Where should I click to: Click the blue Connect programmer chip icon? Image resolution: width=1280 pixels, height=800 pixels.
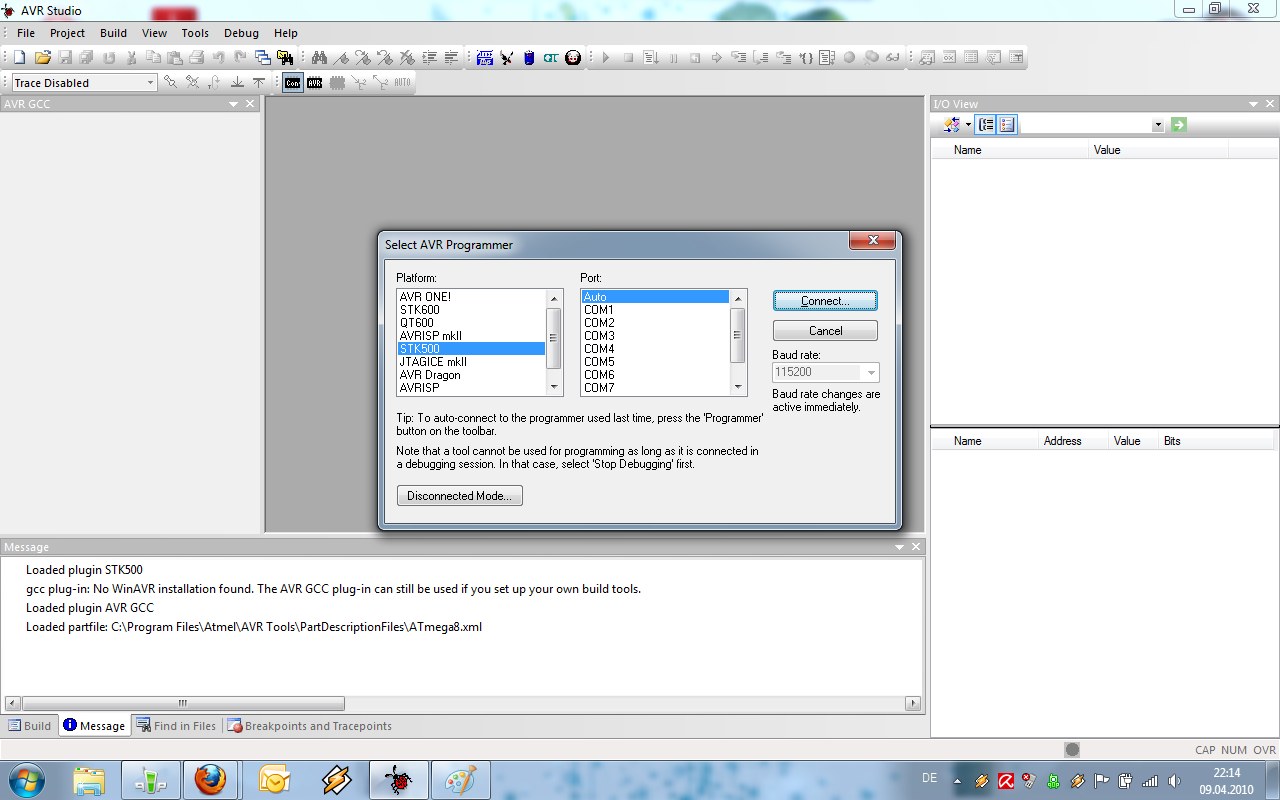point(485,57)
